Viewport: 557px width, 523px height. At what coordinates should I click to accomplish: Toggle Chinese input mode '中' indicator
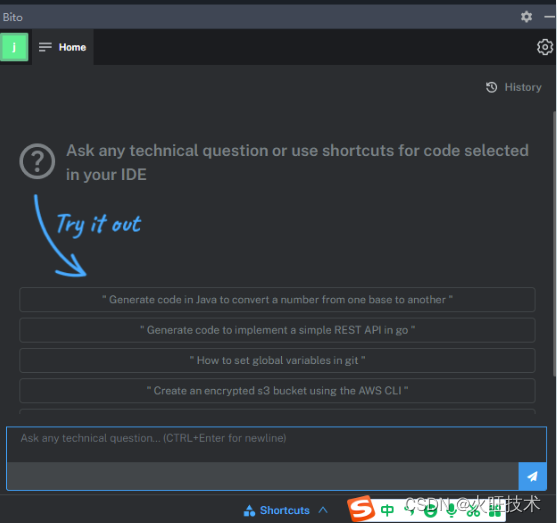pyautogui.click(x=387, y=511)
